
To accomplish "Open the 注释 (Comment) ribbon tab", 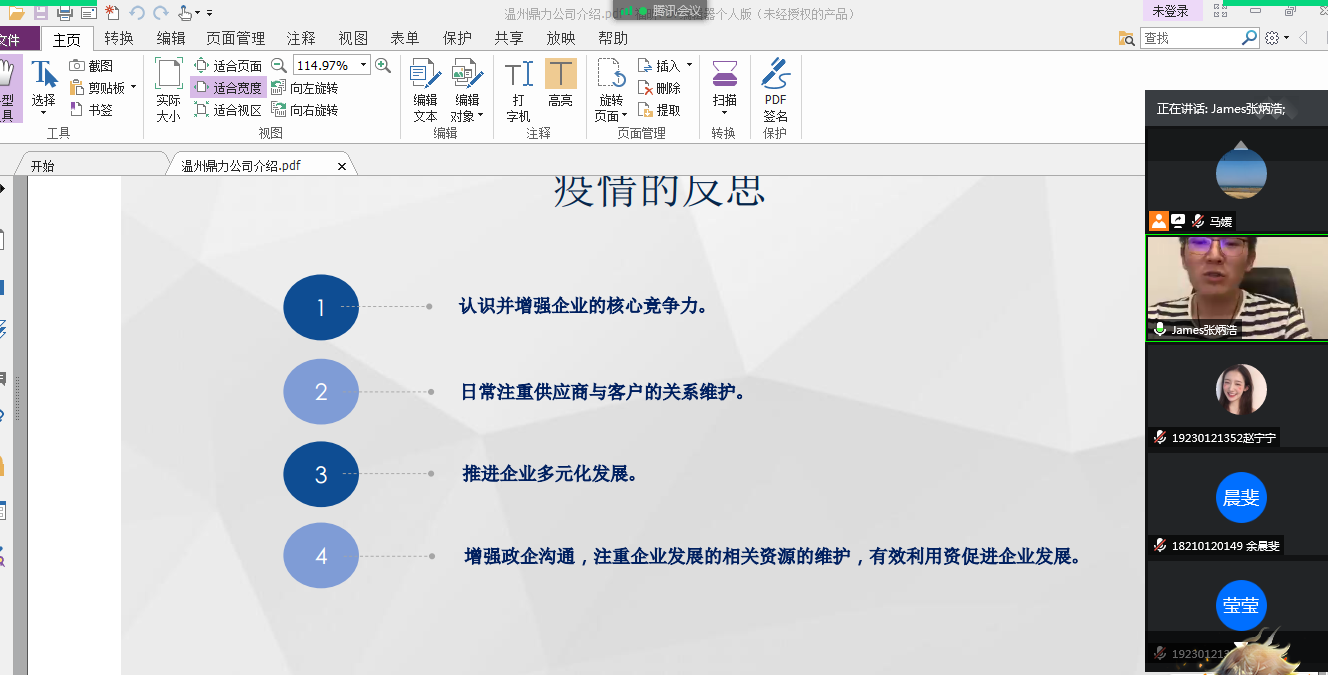I will (301, 38).
